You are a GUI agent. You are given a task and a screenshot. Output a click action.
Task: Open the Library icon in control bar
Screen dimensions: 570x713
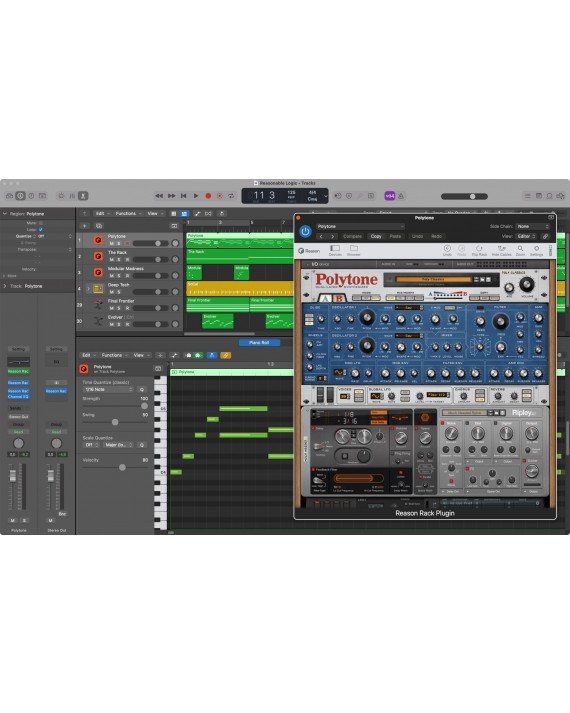tap(9, 196)
